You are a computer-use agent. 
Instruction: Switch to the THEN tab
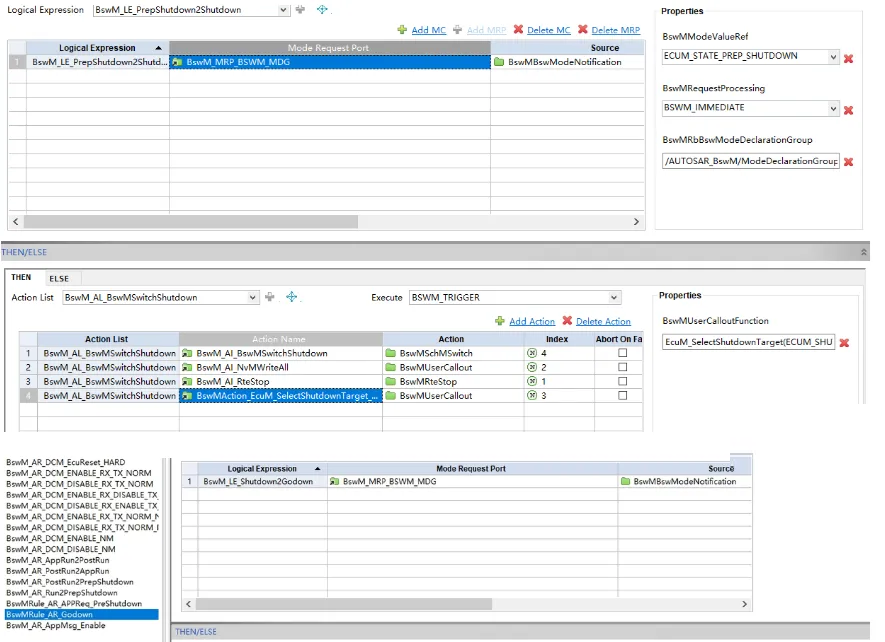click(x=21, y=277)
